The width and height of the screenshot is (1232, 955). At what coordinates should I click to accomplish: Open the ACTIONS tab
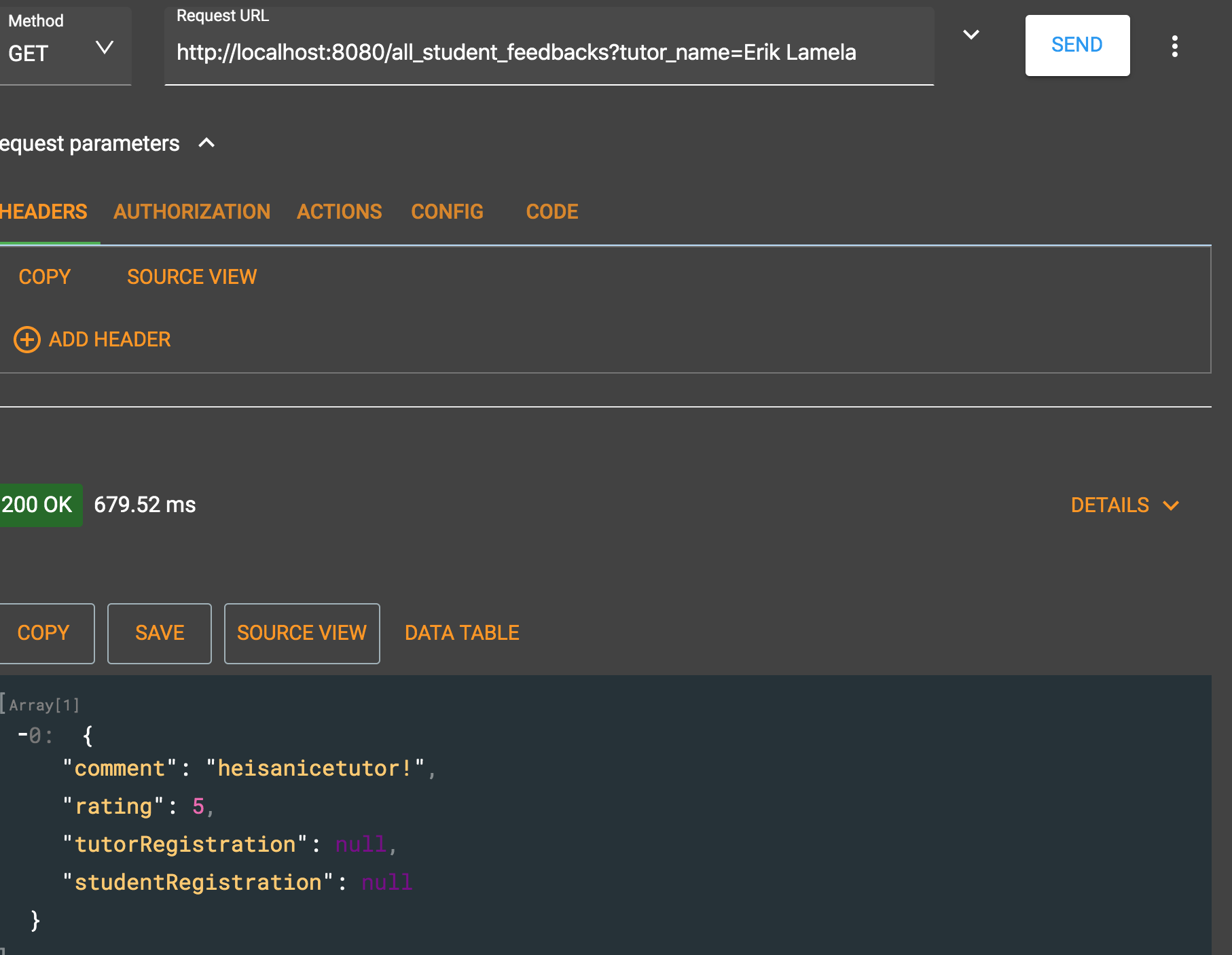[x=340, y=212]
